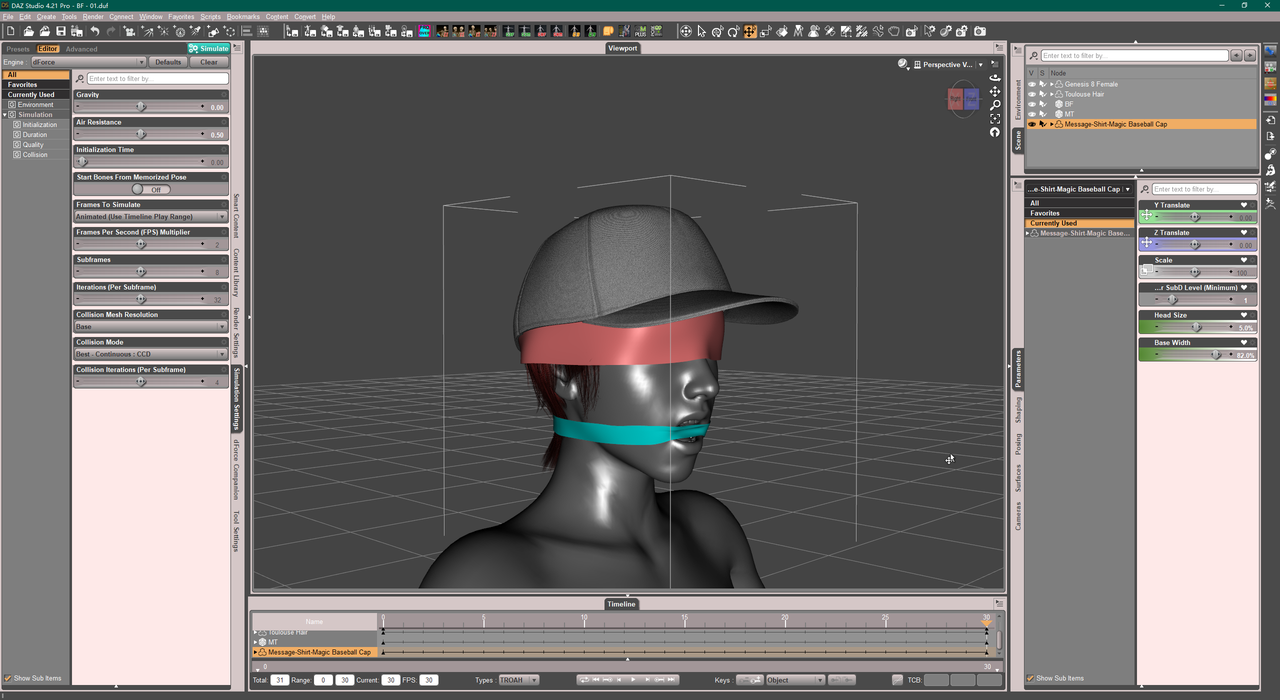Click the viewport Orbit control icon
1280x700 pixels.
pyautogui.click(x=994, y=78)
